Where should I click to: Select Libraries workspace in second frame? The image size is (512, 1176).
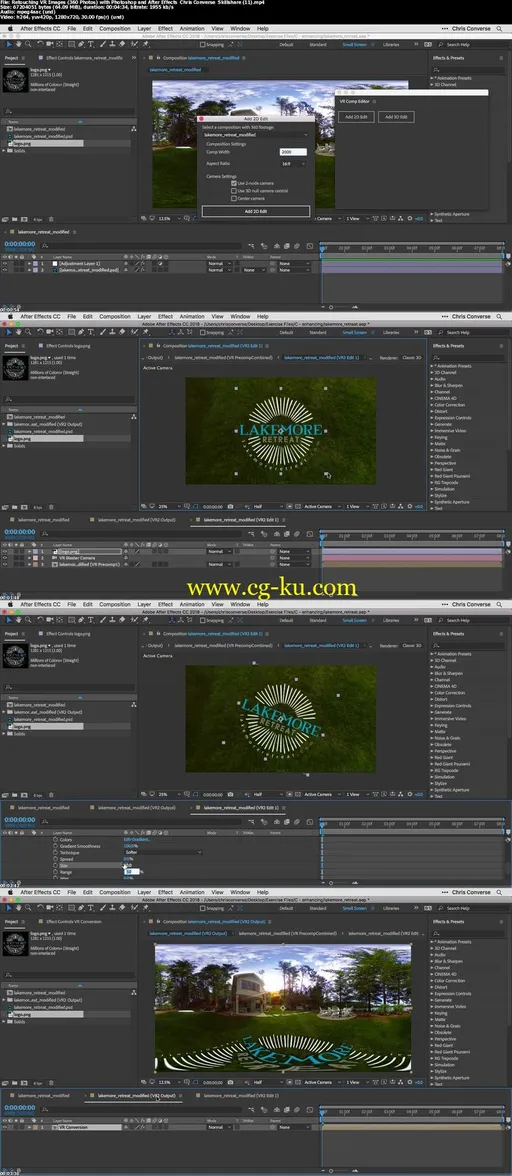point(391,332)
